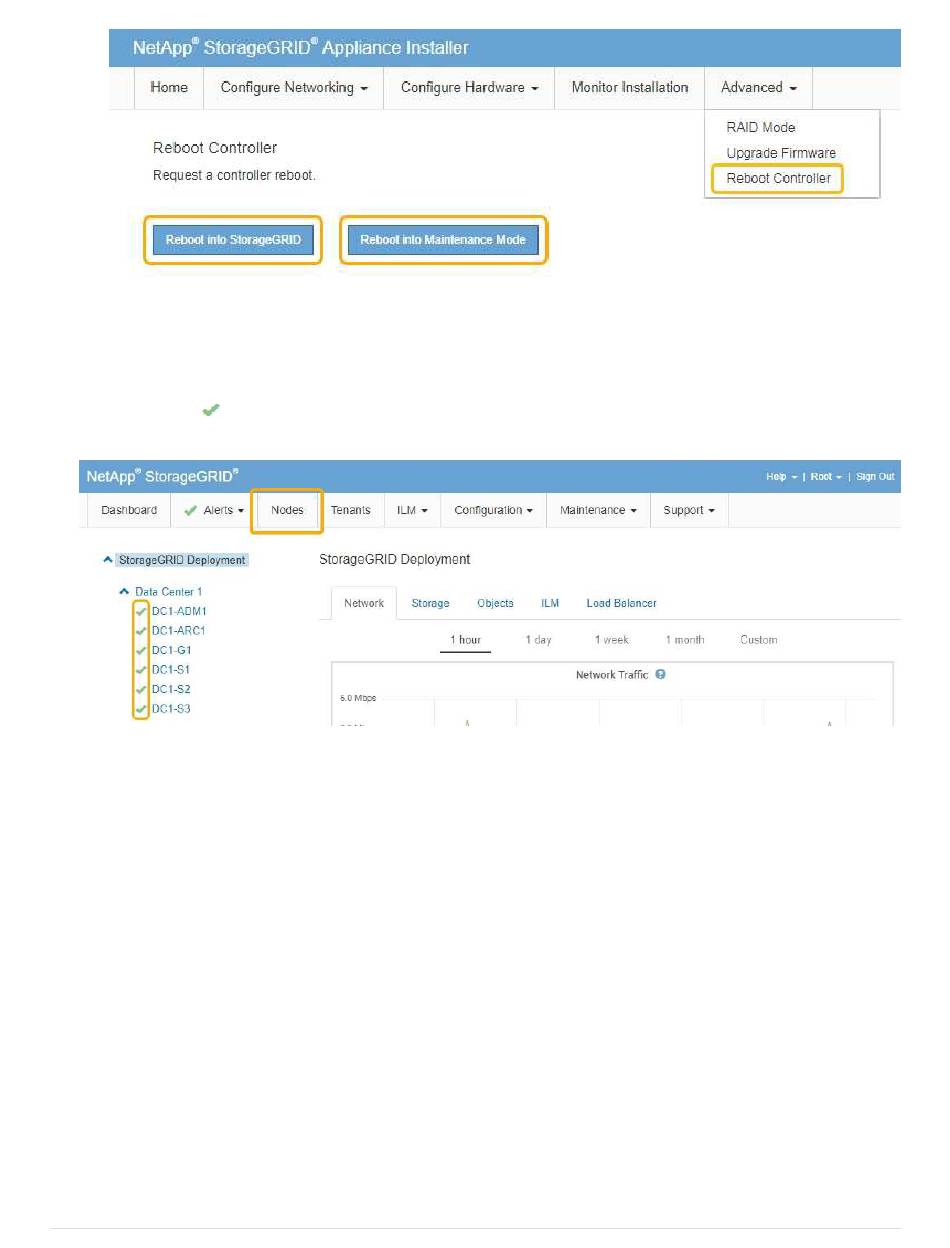This screenshot has width=950, height=1248.
Task: Open the Root user dropdown
Action: pyautogui.click(x=826, y=477)
